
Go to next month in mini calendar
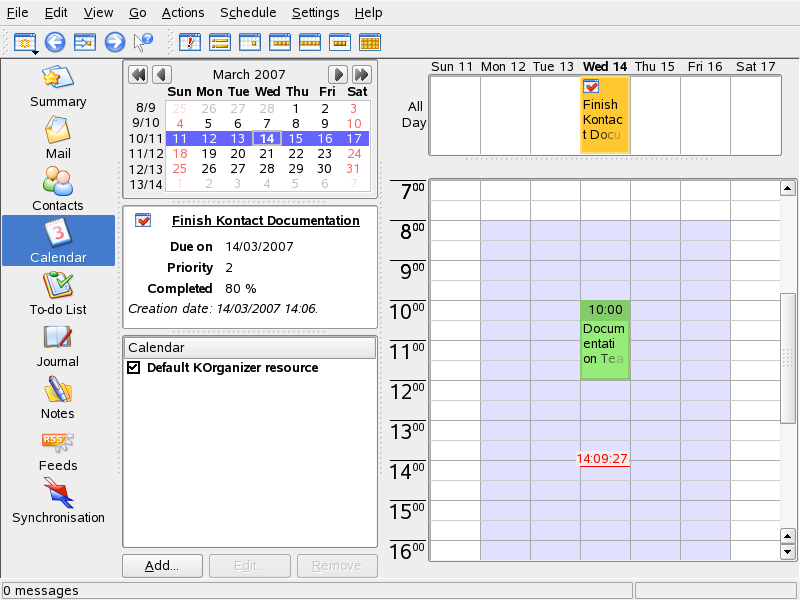coord(338,74)
